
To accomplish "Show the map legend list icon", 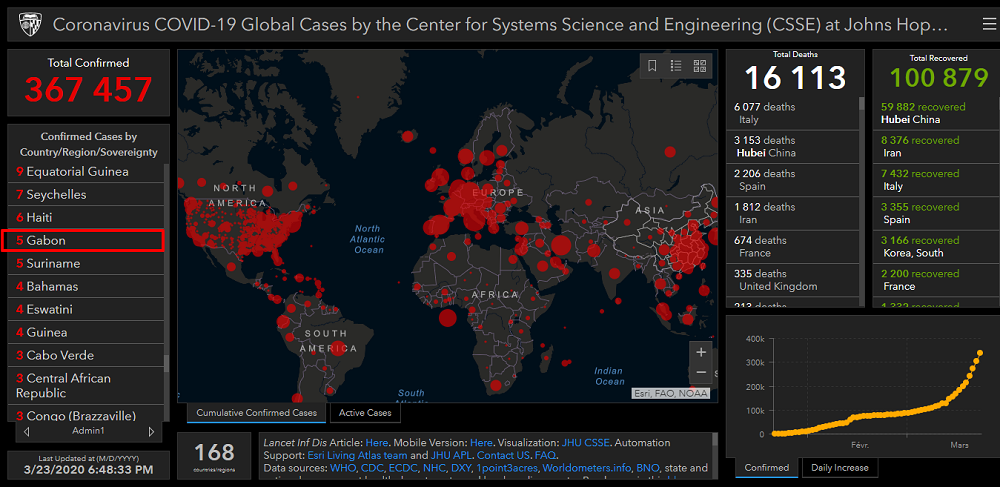I will point(676,66).
